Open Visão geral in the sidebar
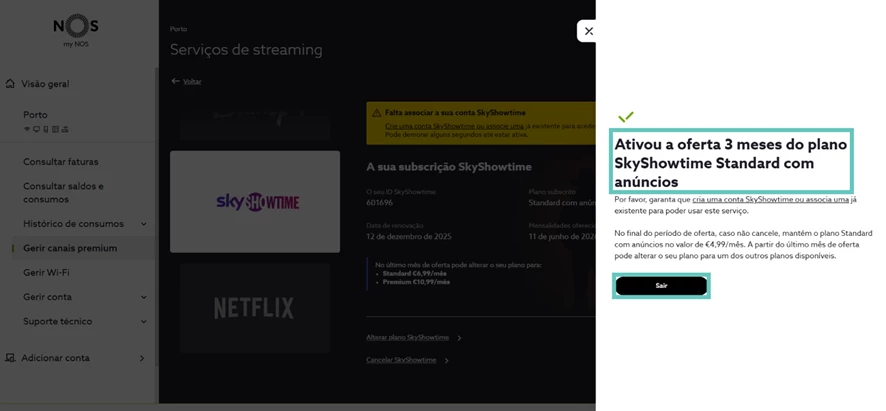 [45, 84]
